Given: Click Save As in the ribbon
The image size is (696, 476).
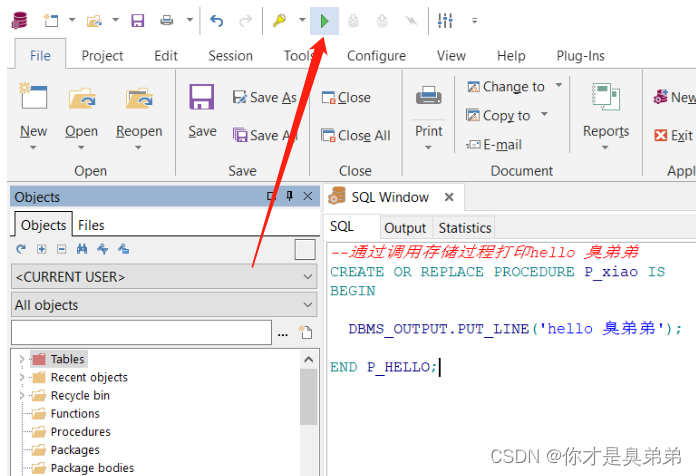Looking at the screenshot, I should point(265,97).
